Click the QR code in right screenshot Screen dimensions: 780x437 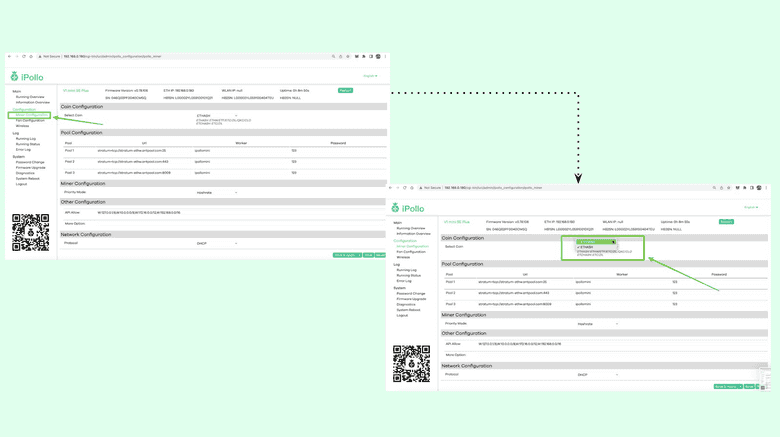[411, 364]
